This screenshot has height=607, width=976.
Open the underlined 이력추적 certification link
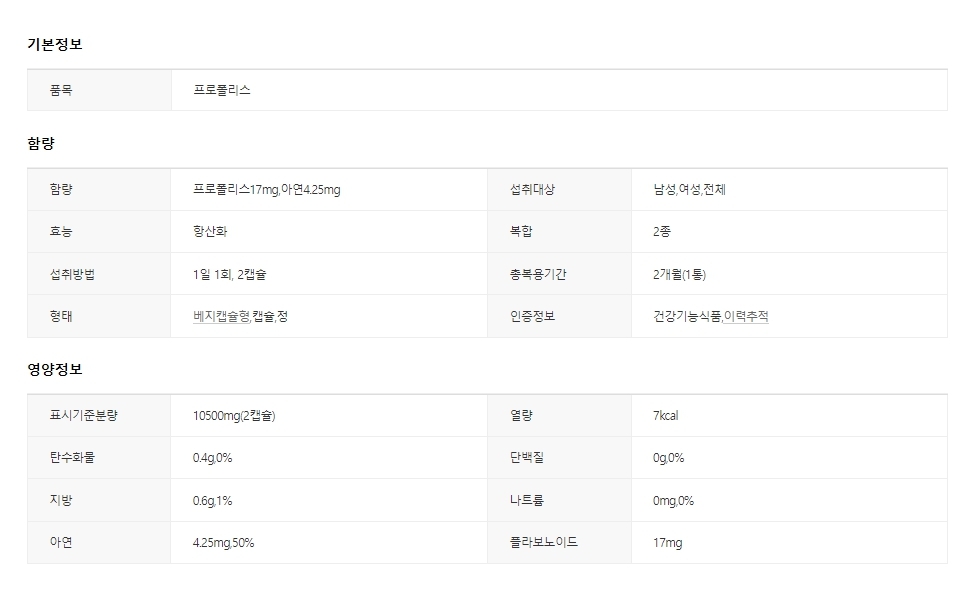click(x=746, y=316)
